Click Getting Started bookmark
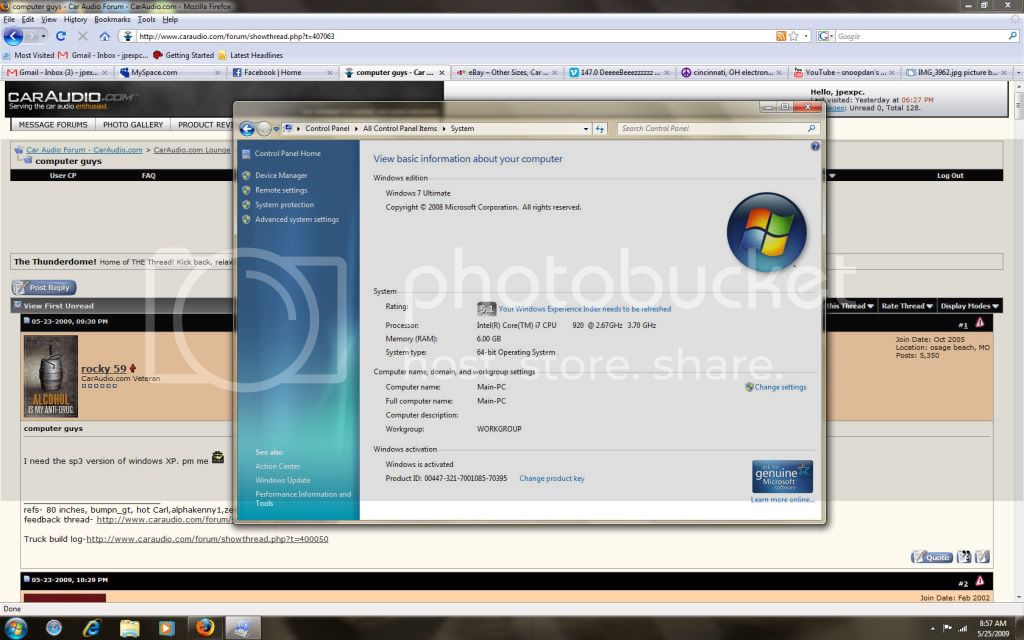The image size is (1024, 640). [184, 56]
